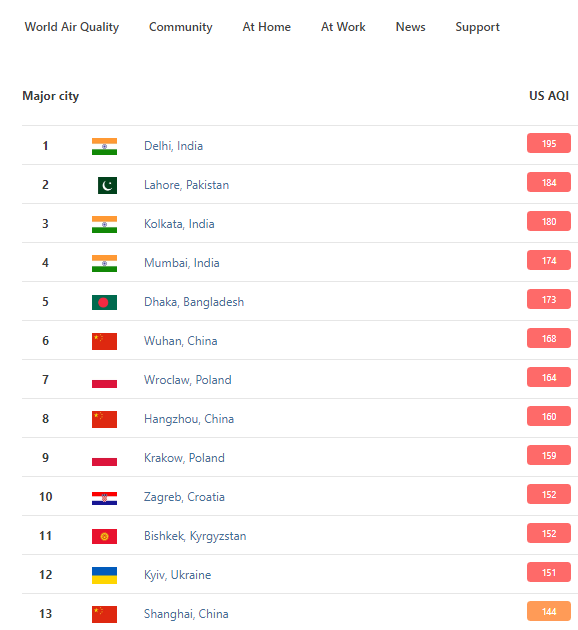Click the US AQI column header
Viewport: 578px width, 630px height.
(549, 96)
